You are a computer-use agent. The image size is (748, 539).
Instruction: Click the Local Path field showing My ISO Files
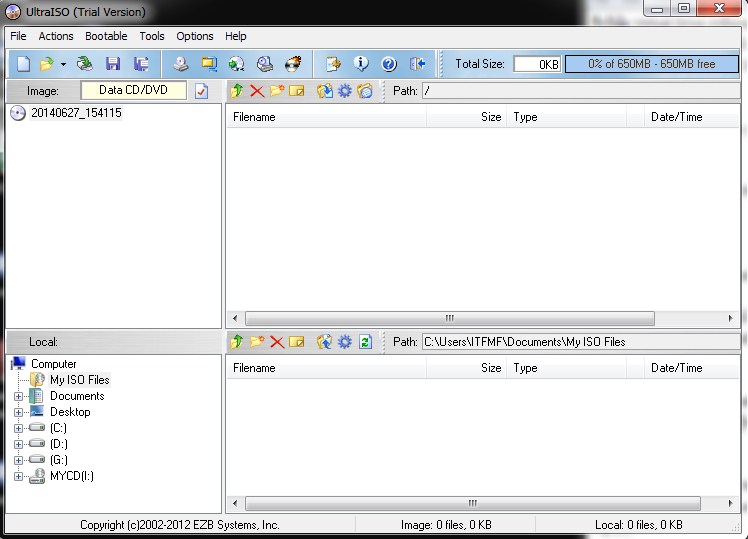click(581, 342)
